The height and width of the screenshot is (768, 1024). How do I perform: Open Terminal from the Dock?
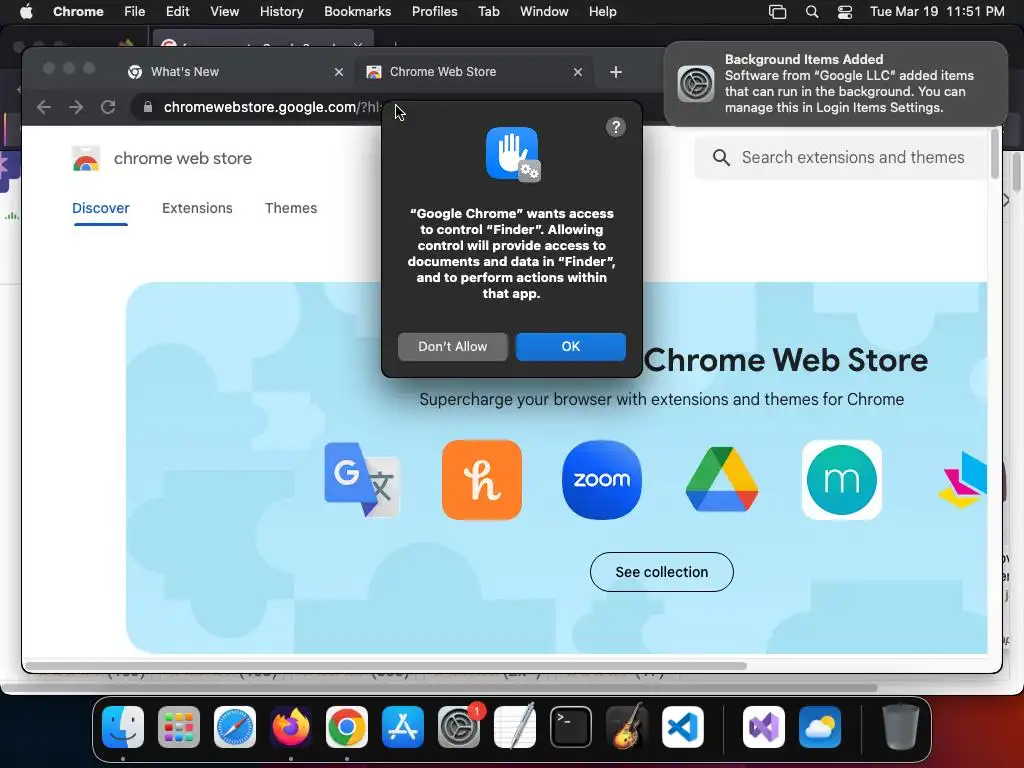(x=571, y=727)
